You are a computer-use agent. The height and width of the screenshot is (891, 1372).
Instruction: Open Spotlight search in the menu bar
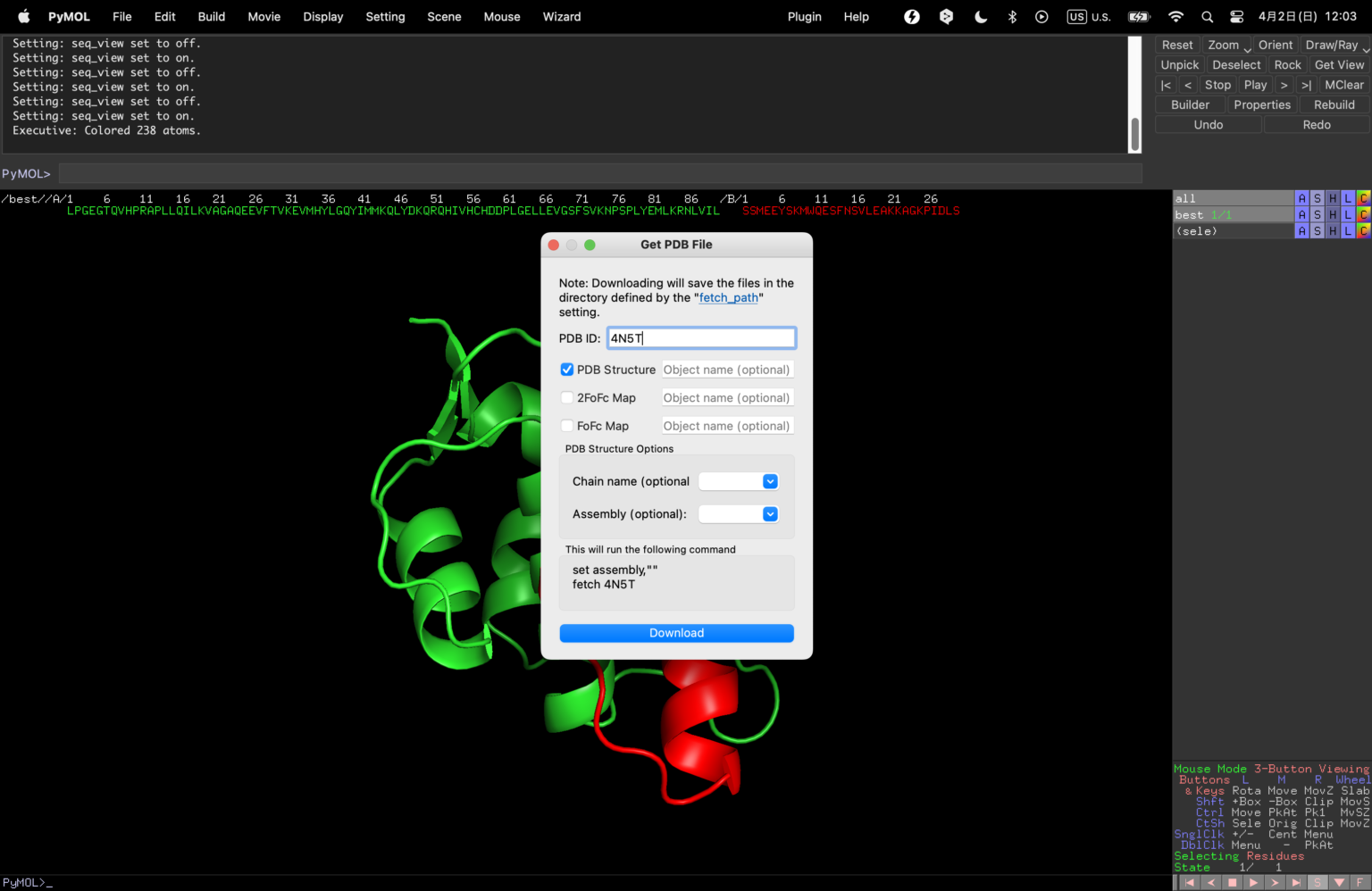[1207, 16]
